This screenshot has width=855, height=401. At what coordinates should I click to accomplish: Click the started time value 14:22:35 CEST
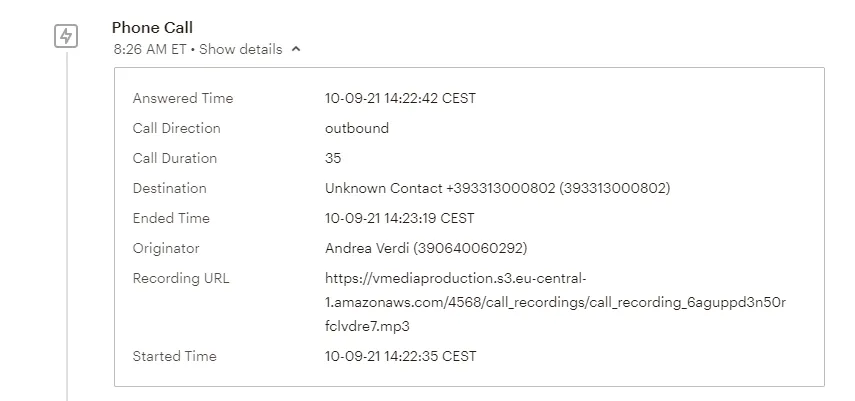pos(400,356)
